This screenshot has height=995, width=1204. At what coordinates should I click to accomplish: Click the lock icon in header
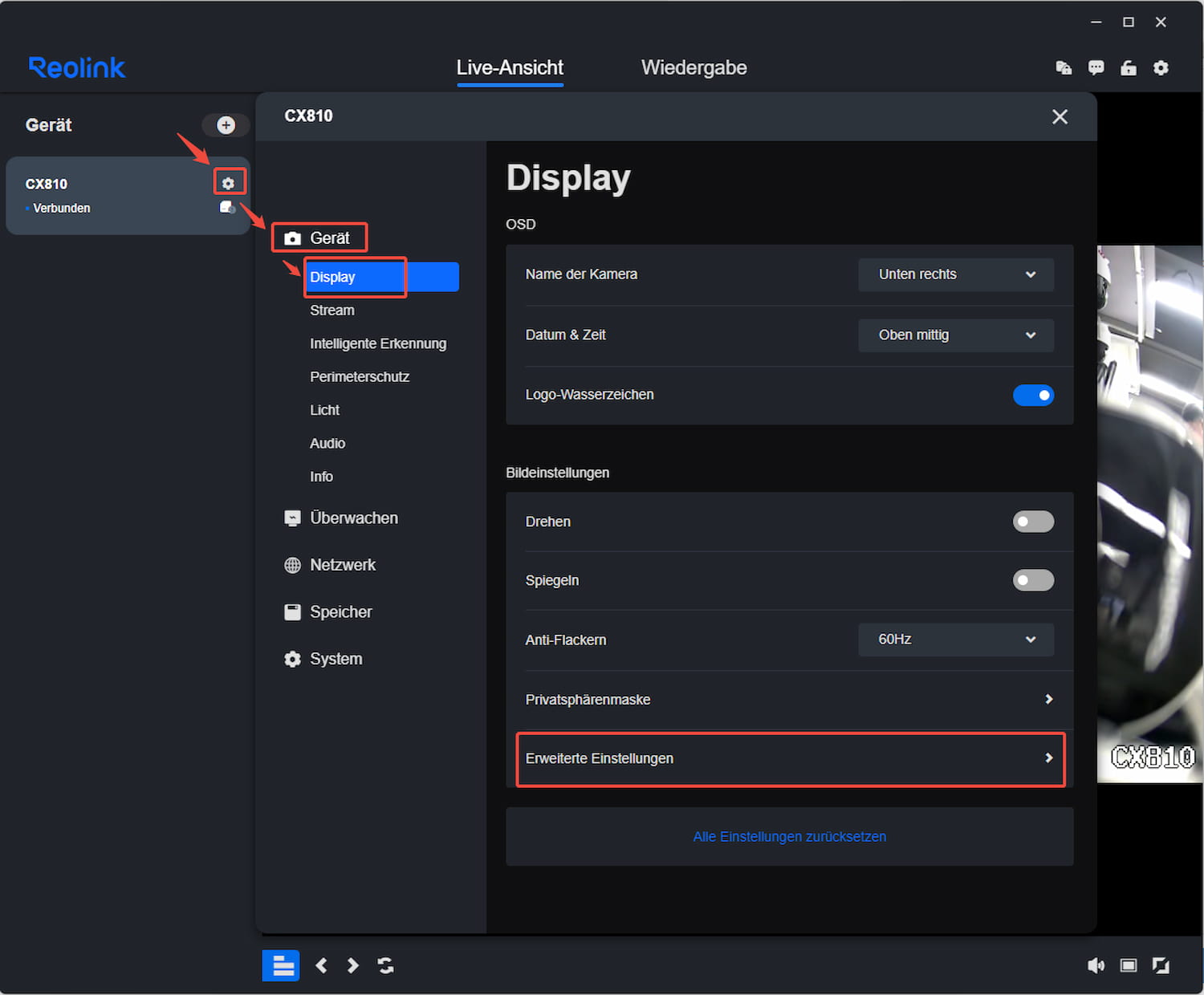point(1129,68)
